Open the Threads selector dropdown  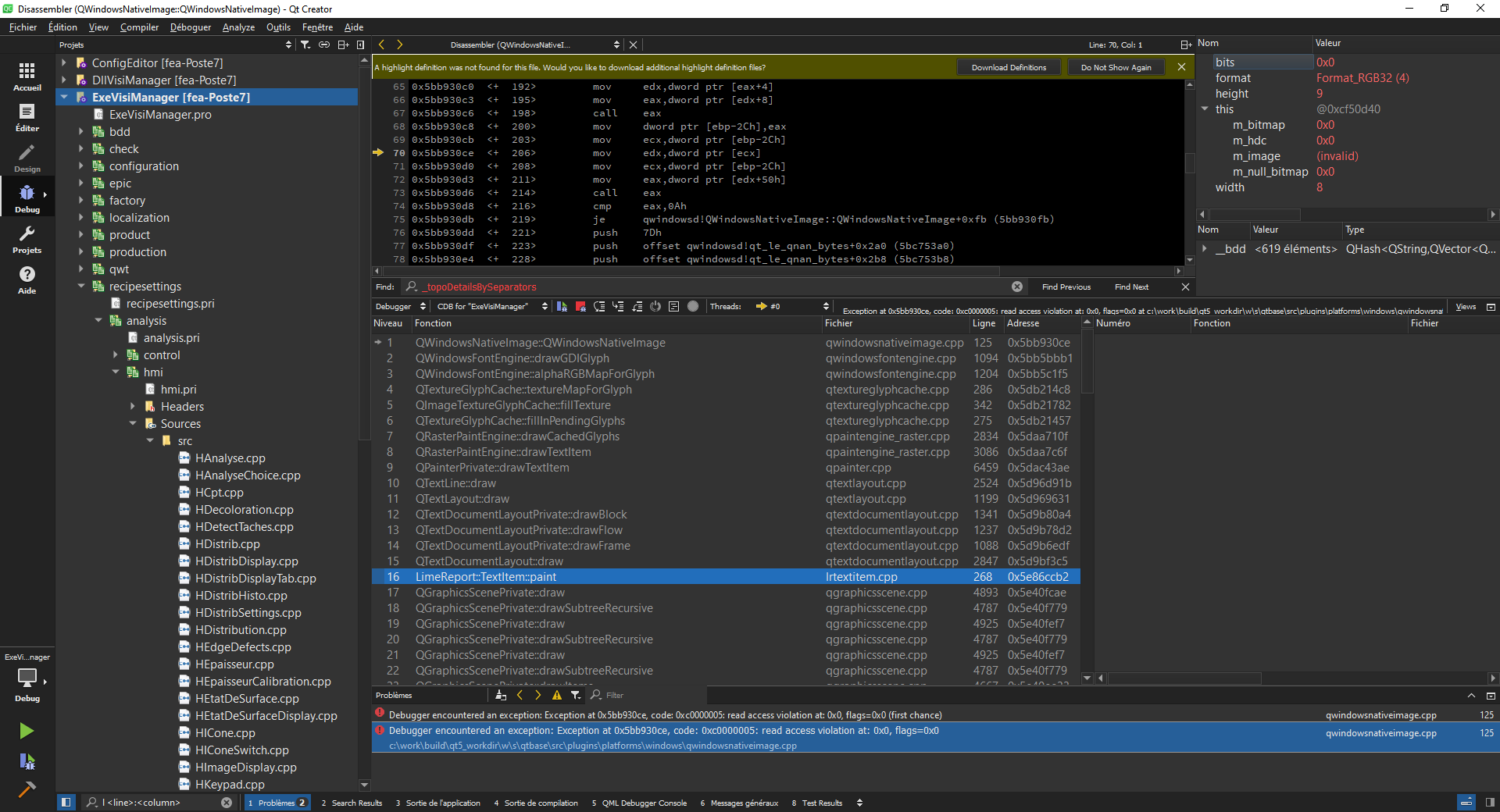pyautogui.click(x=789, y=307)
